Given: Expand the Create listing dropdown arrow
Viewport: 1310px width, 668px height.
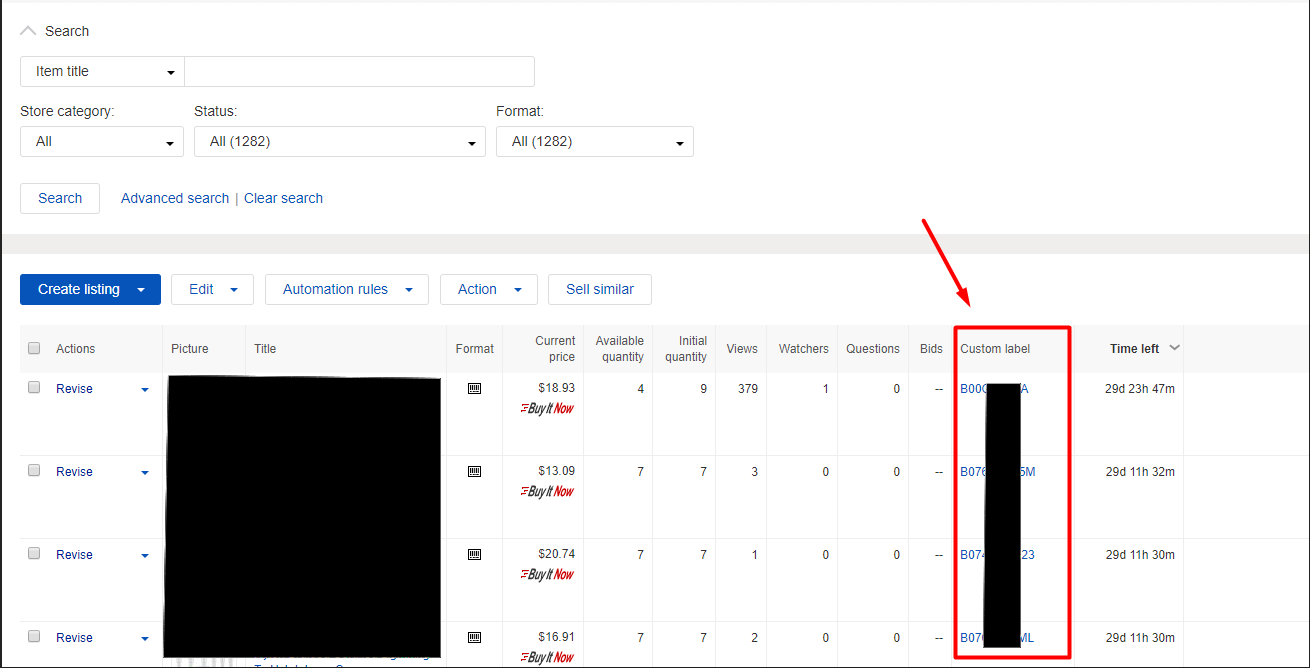Looking at the screenshot, I should click(142, 290).
